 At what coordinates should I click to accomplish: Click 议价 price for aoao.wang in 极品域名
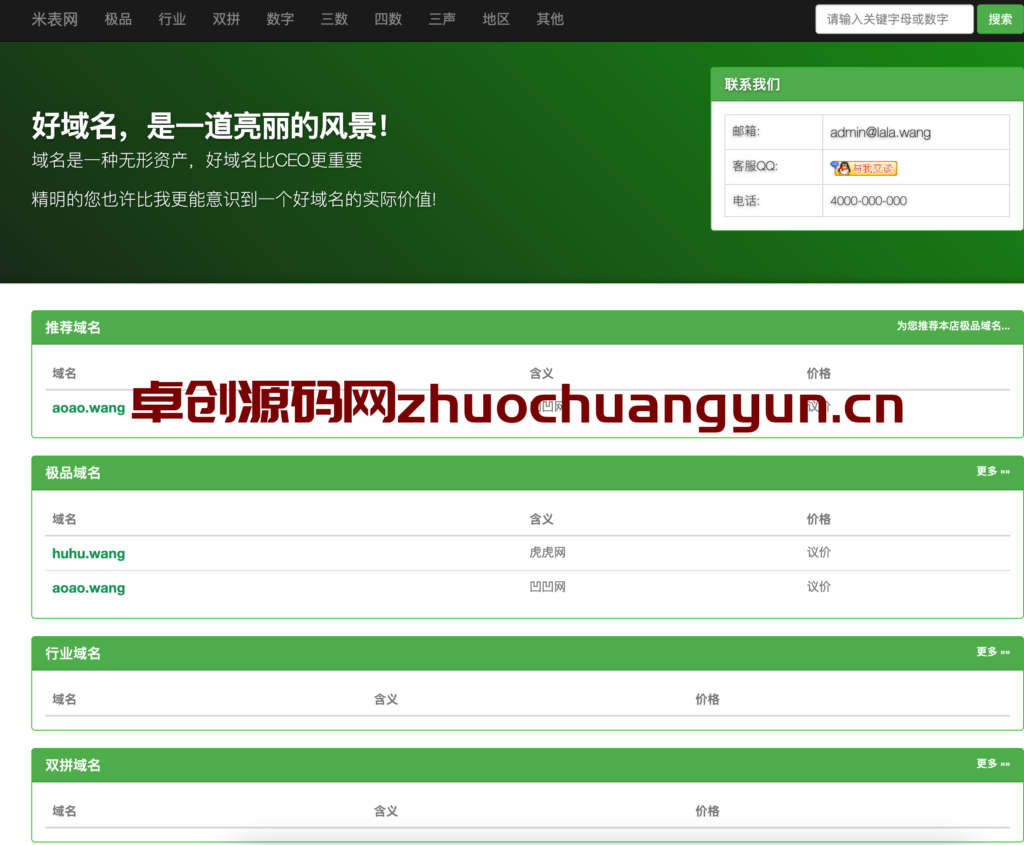(x=818, y=587)
